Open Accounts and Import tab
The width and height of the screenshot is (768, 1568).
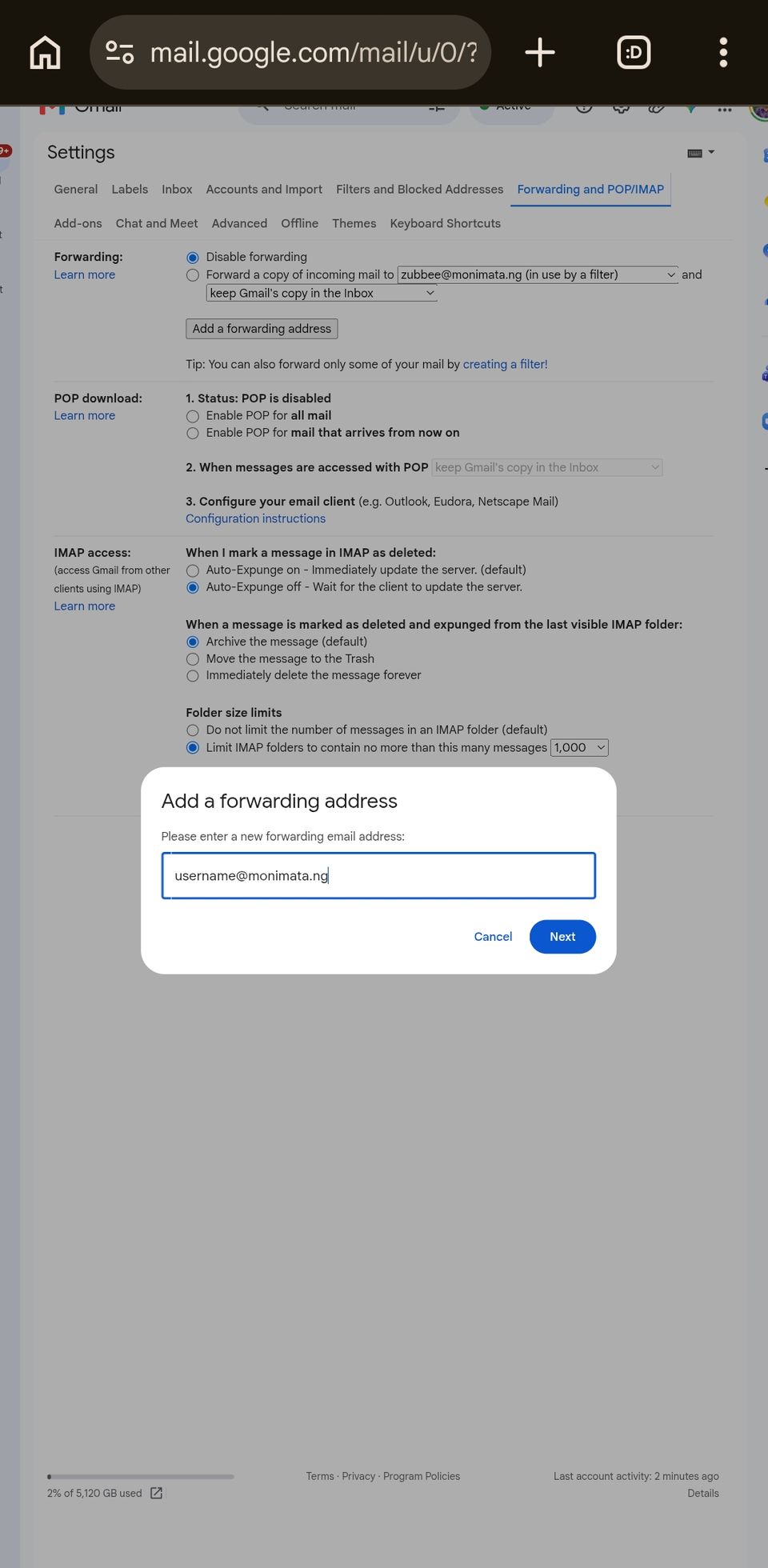pos(264,190)
